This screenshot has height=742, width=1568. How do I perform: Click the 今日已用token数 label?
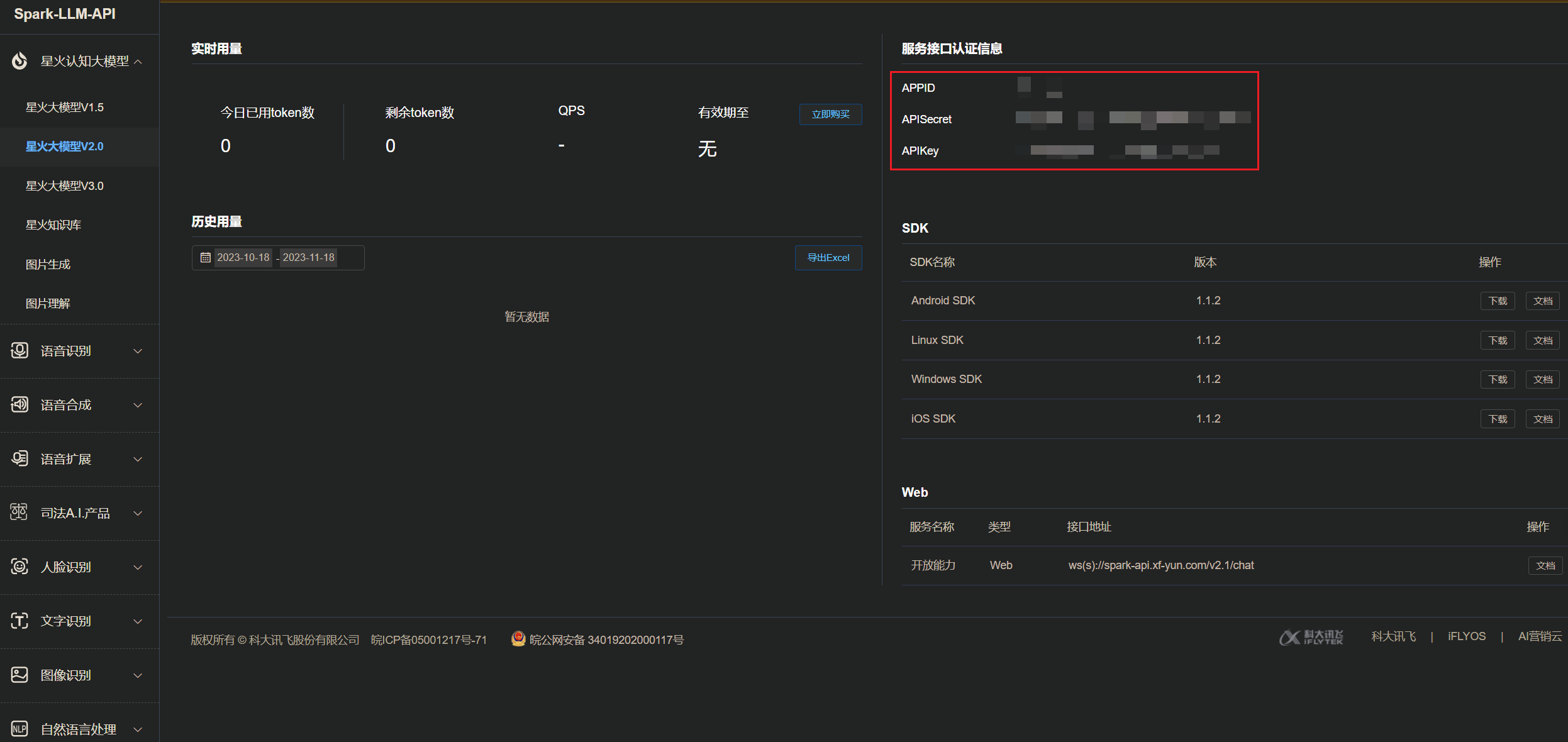pos(267,113)
